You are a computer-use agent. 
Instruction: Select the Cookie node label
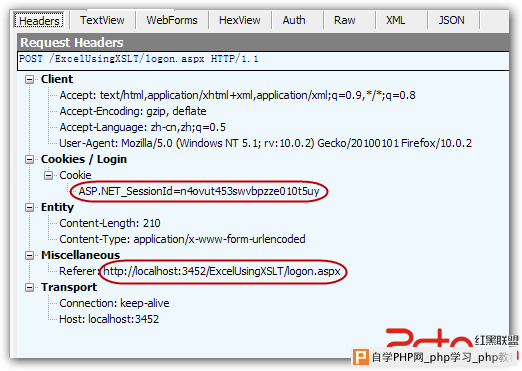pos(75,175)
